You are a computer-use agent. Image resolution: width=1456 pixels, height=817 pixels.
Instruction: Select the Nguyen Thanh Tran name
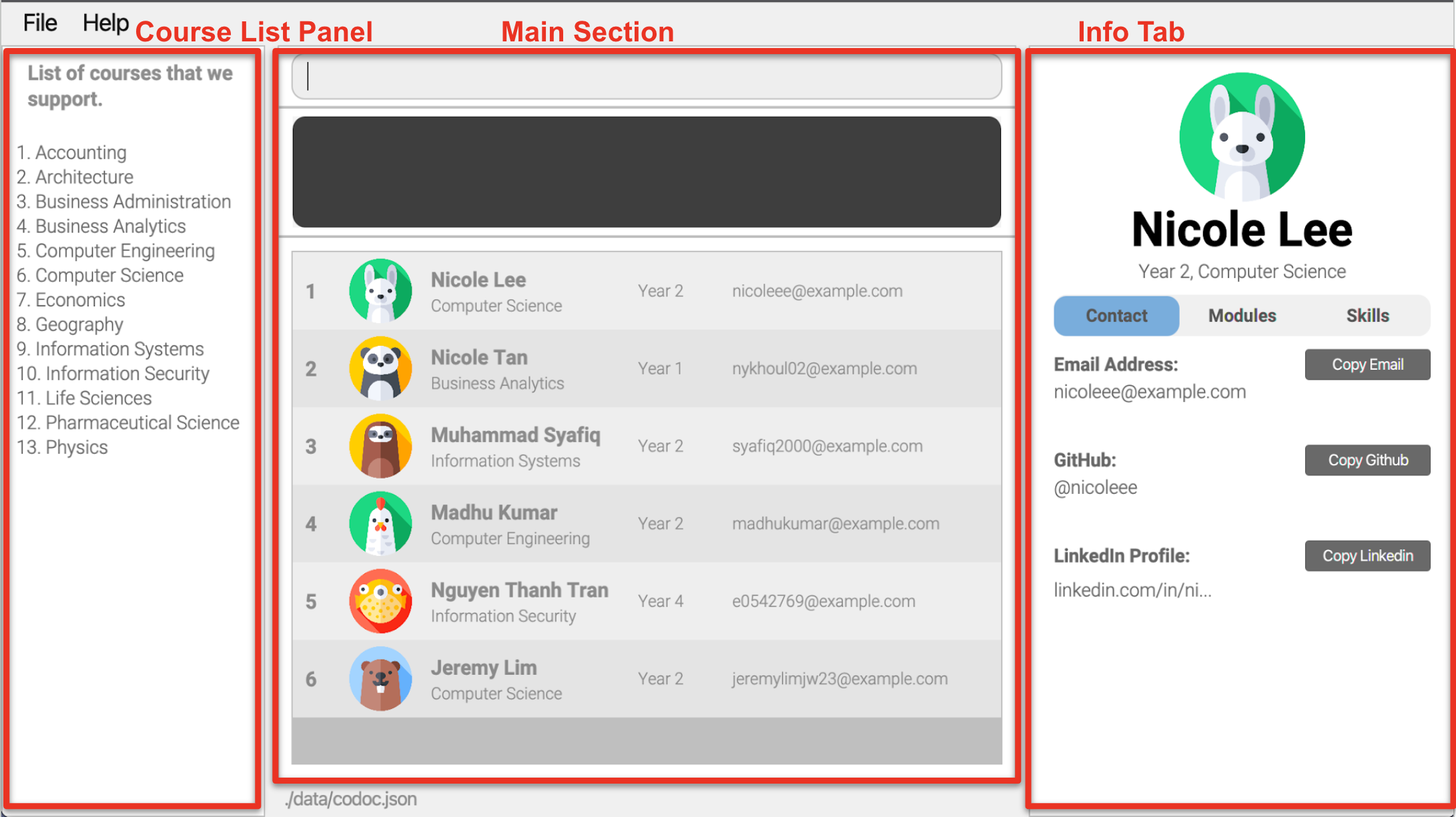coord(520,590)
